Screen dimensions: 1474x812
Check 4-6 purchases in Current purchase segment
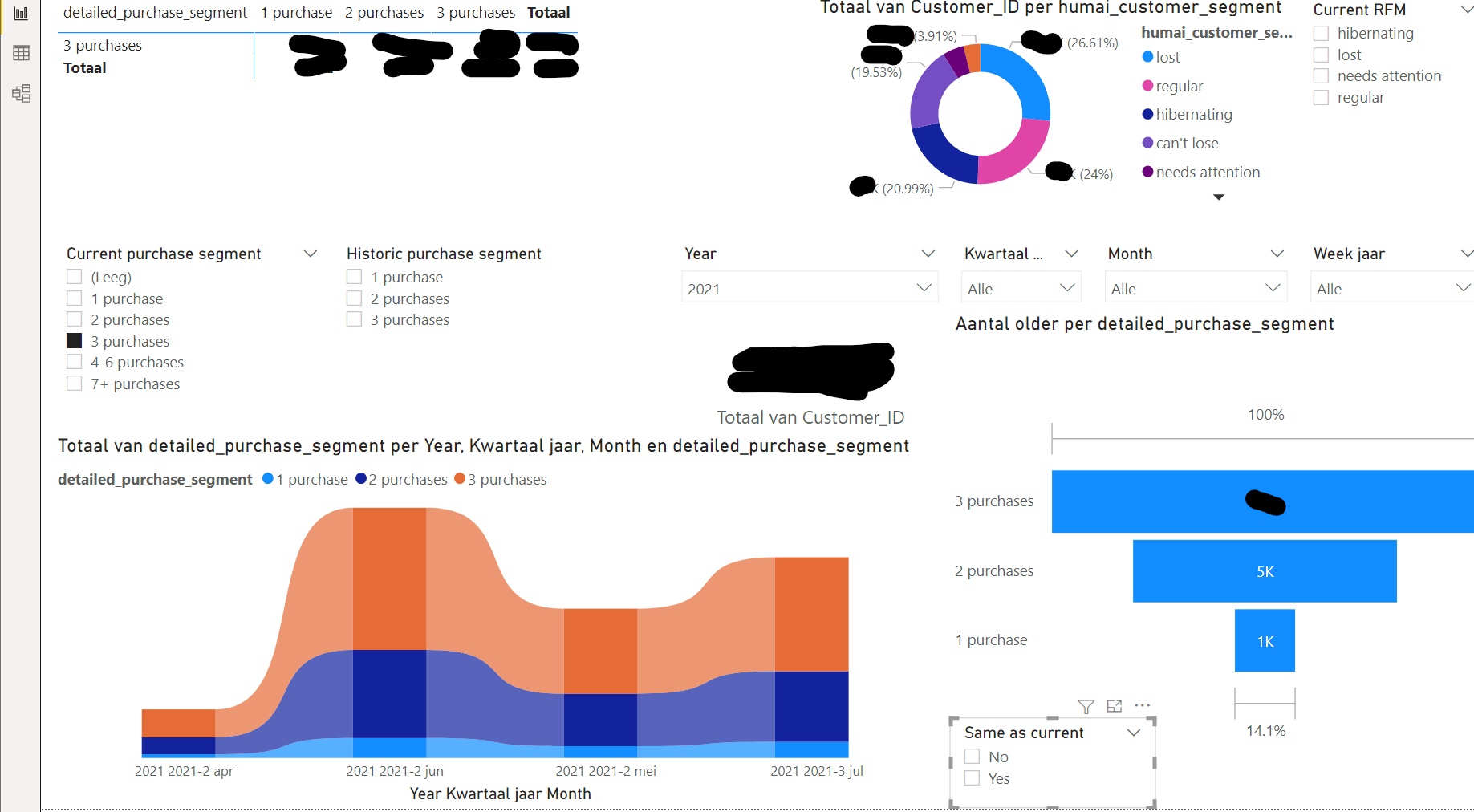[75, 362]
